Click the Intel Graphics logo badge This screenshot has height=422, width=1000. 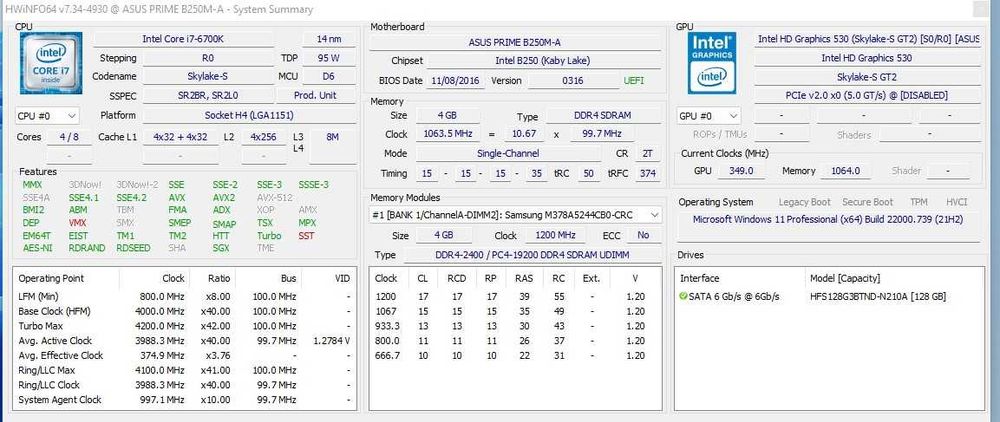pyautogui.click(x=712, y=62)
